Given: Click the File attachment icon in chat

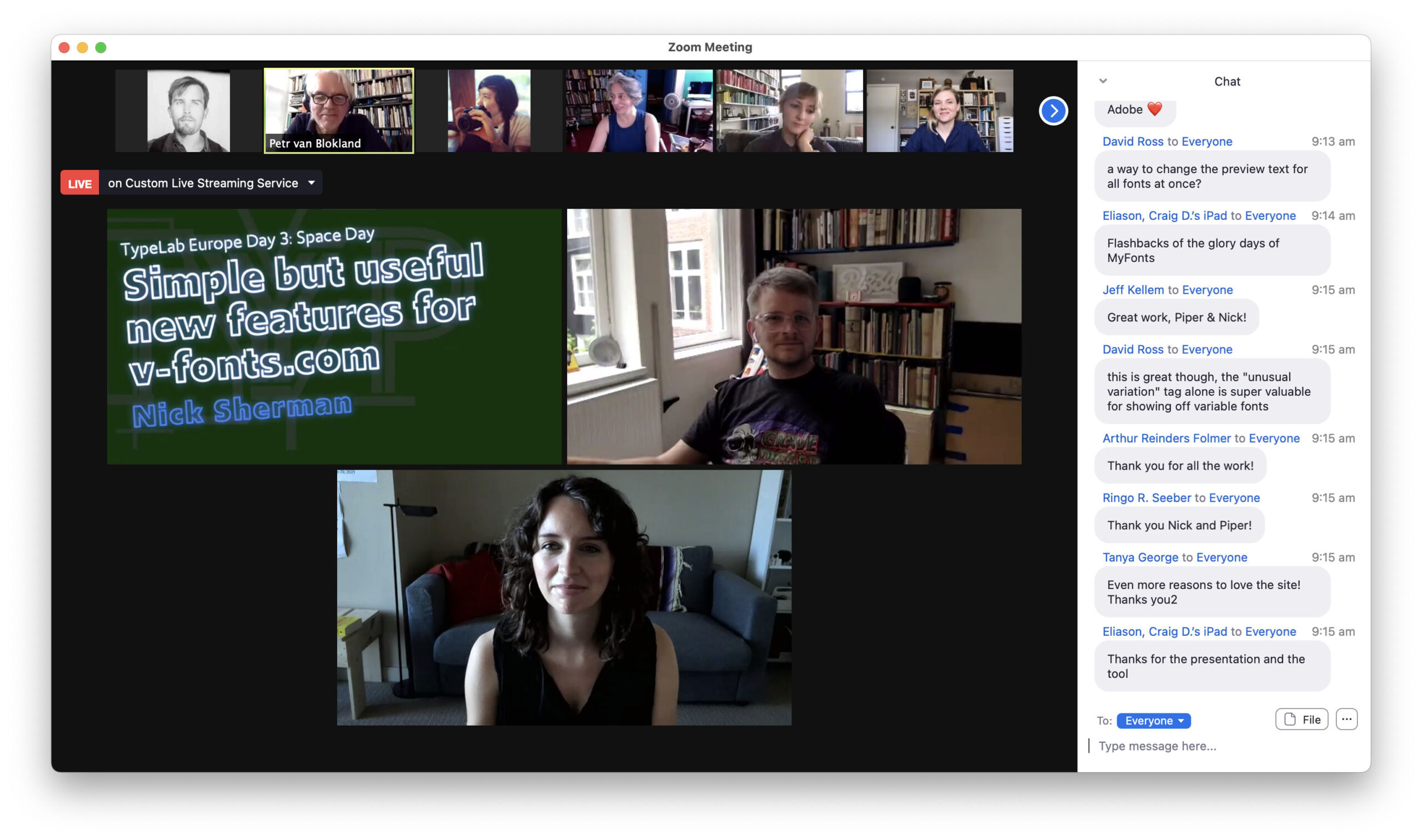Looking at the screenshot, I should pos(1301,719).
